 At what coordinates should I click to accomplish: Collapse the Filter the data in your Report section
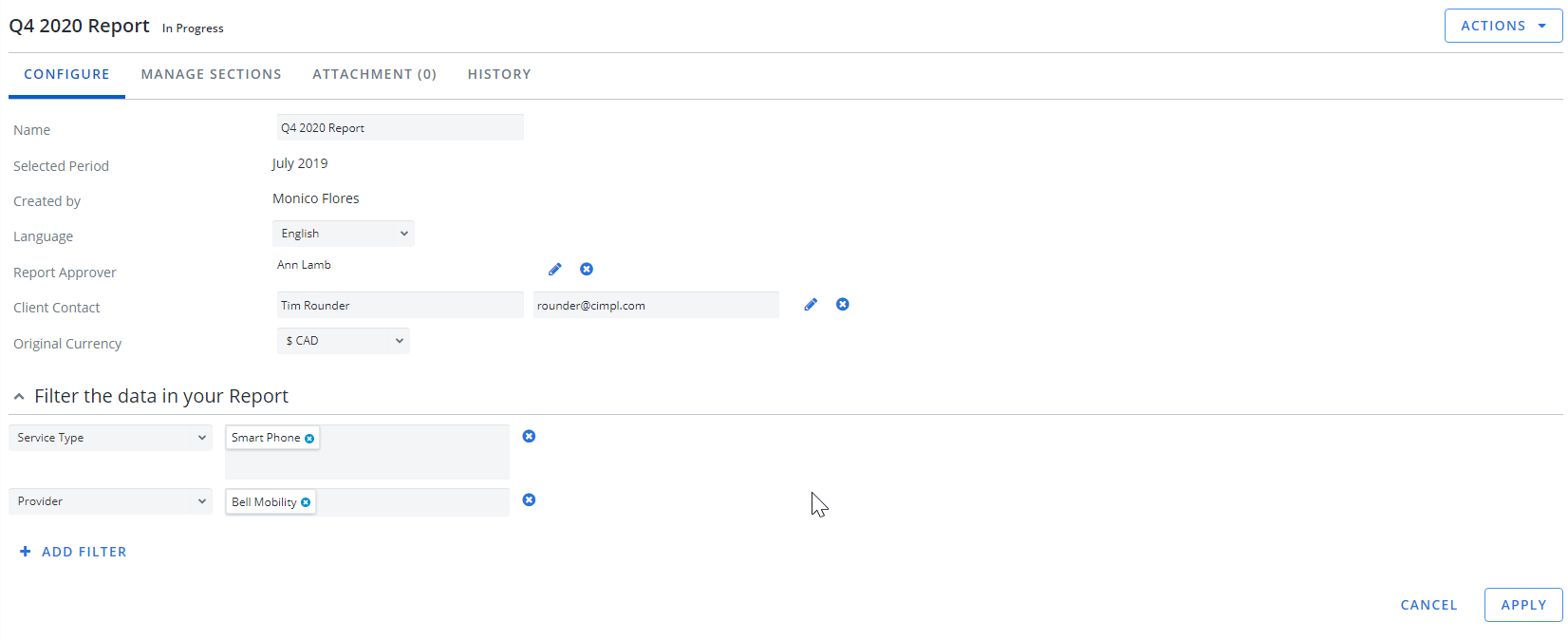(x=19, y=397)
